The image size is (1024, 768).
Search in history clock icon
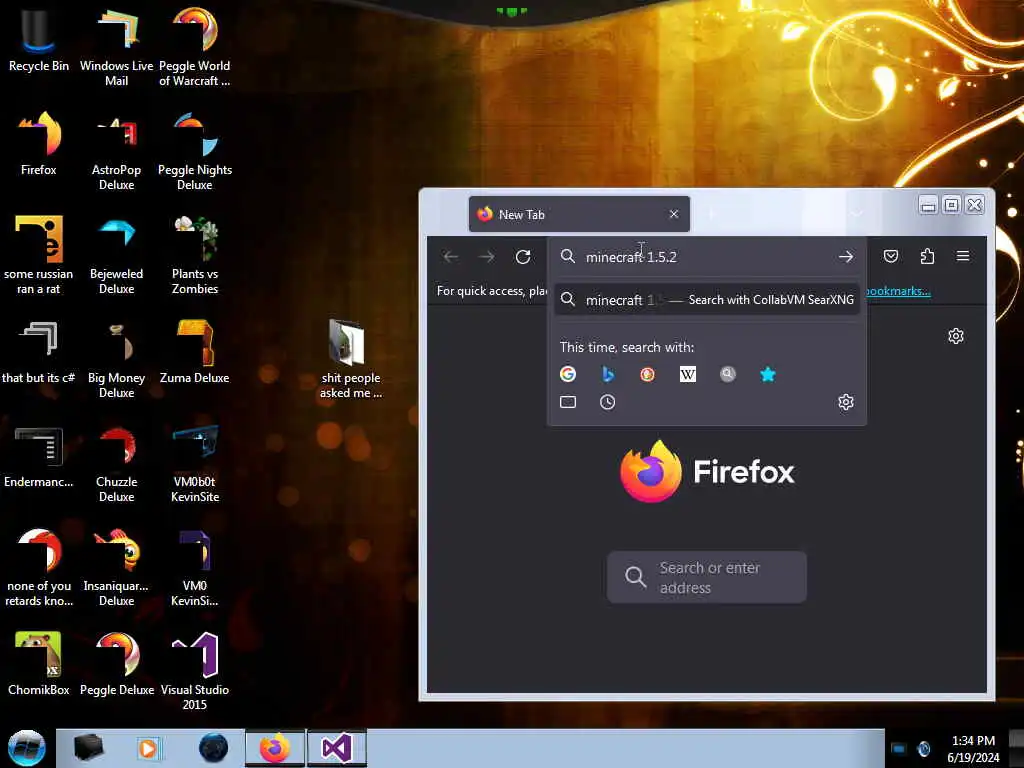coord(607,402)
